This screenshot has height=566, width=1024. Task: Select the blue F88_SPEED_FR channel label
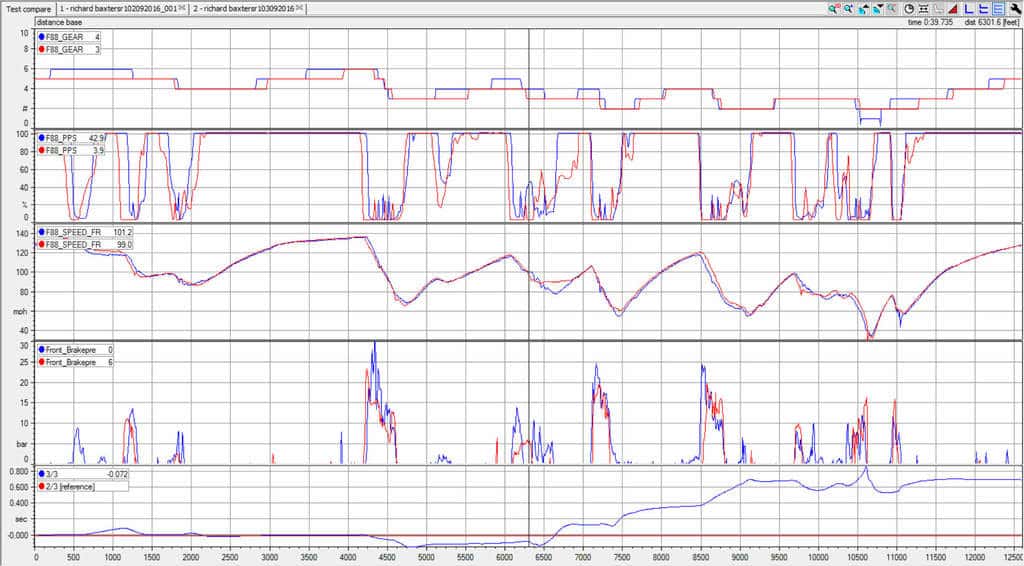click(x=72, y=232)
